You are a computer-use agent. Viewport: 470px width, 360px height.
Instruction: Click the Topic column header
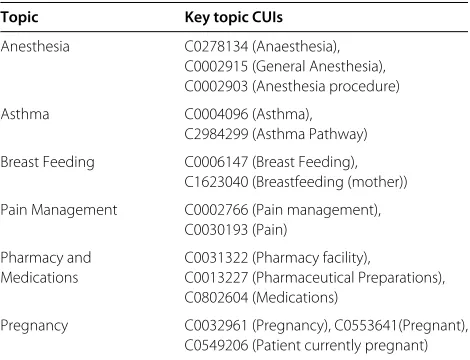pyautogui.click(x=19, y=18)
